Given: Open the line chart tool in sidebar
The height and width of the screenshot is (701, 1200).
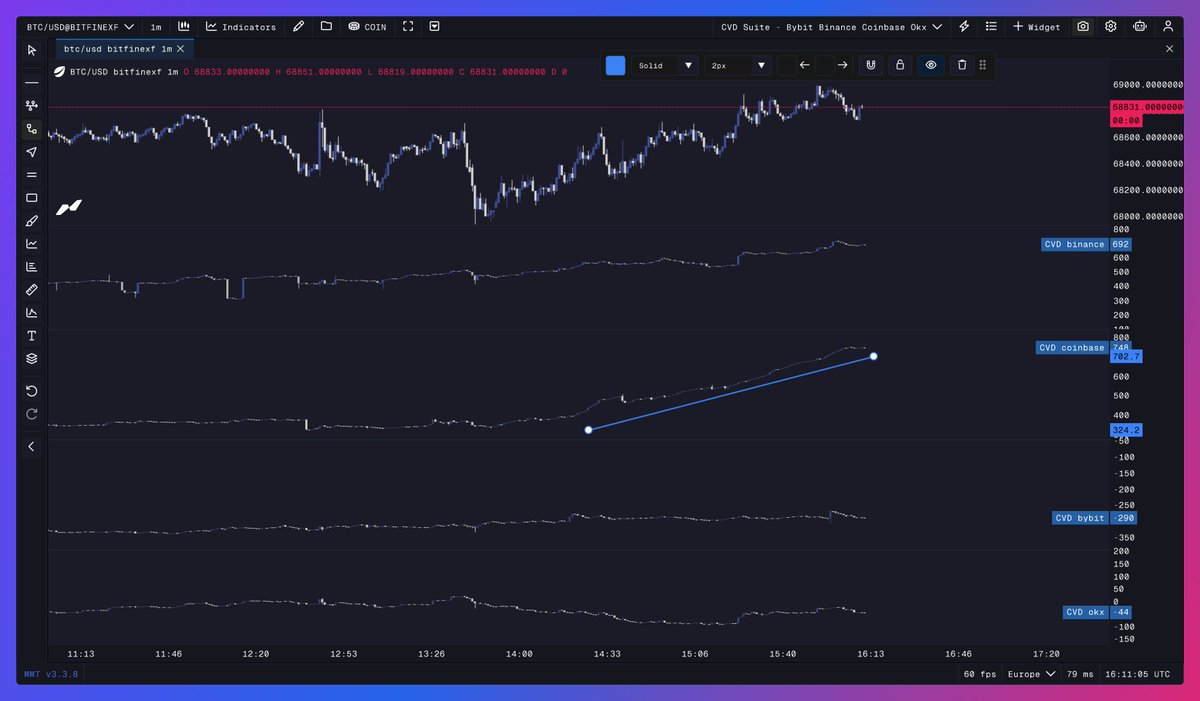Looking at the screenshot, I should tap(31, 244).
